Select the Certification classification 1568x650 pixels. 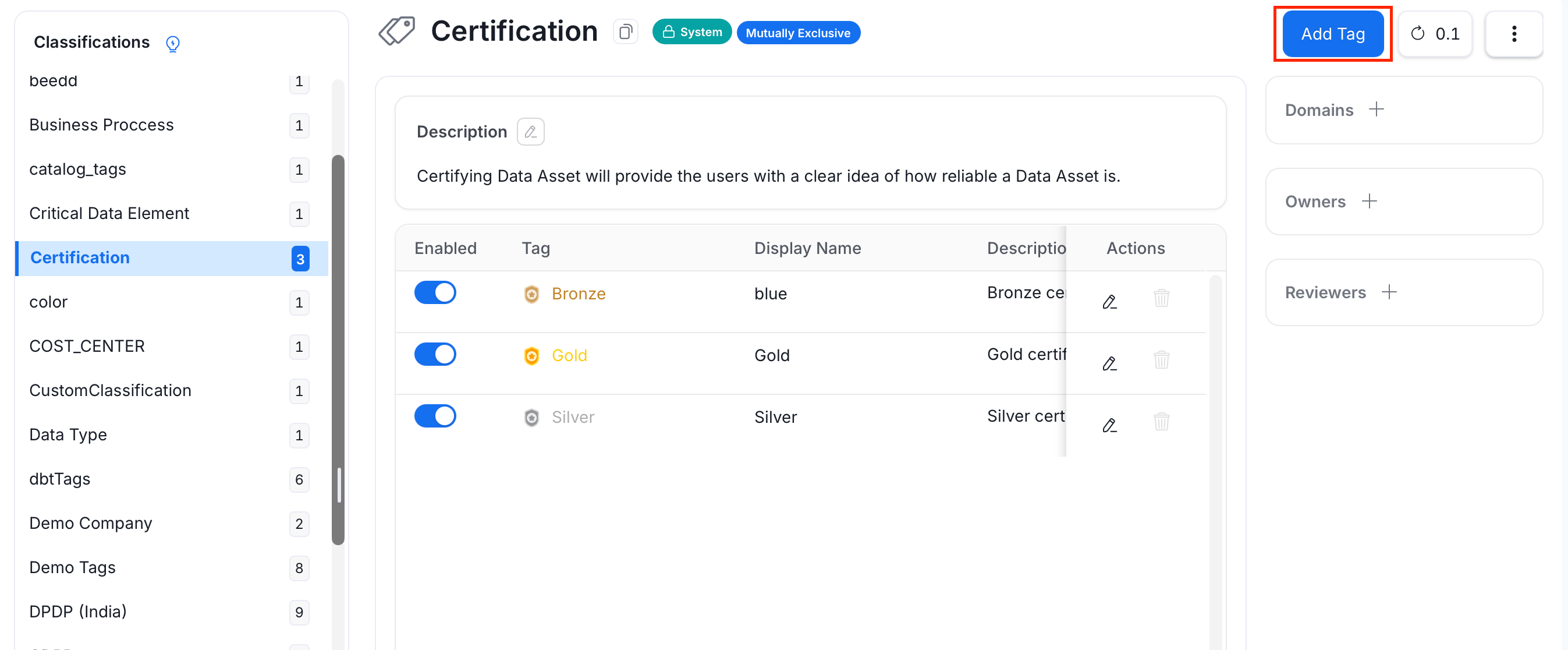tap(172, 257)
